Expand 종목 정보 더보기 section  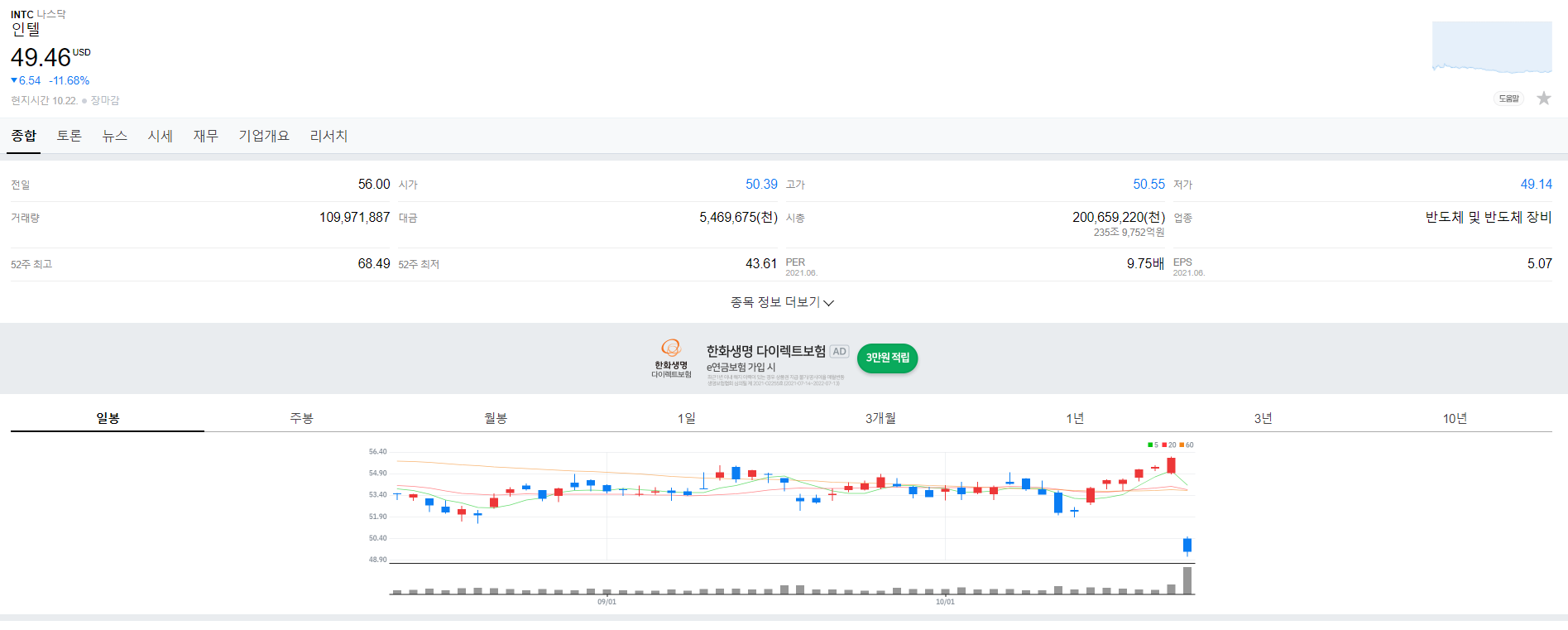click(x=782, y=302)
